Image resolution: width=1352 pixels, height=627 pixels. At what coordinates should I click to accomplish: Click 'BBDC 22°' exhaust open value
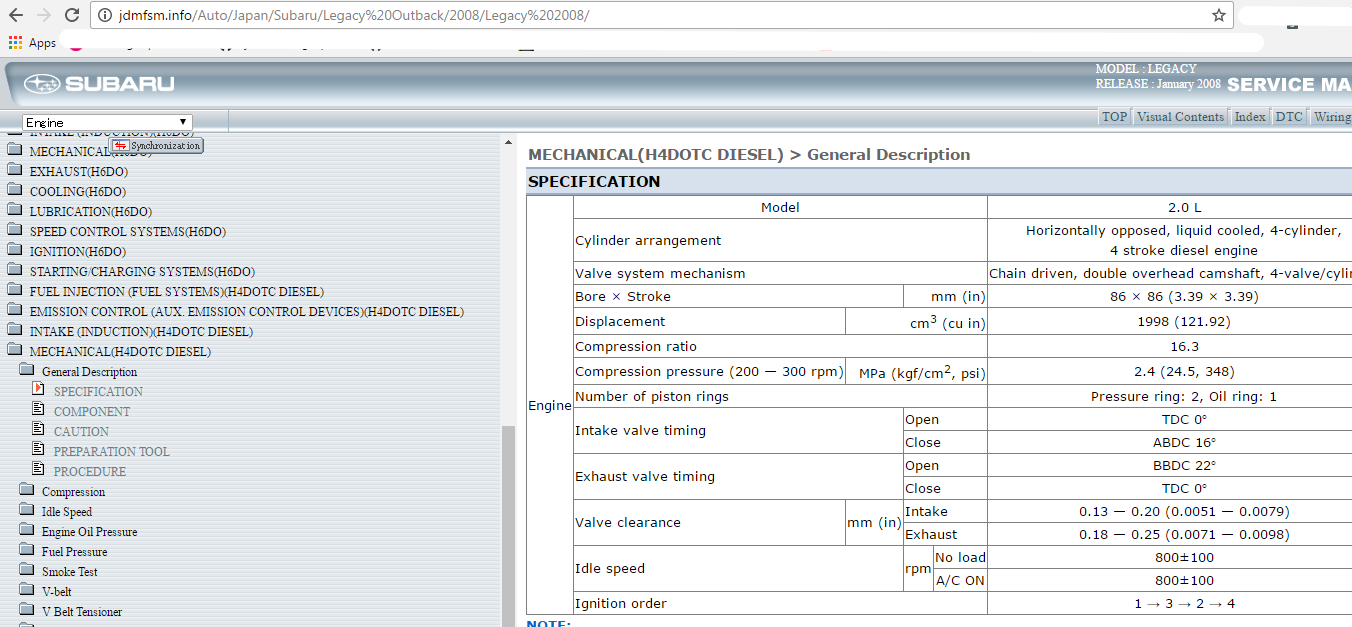pos(1184,465)
